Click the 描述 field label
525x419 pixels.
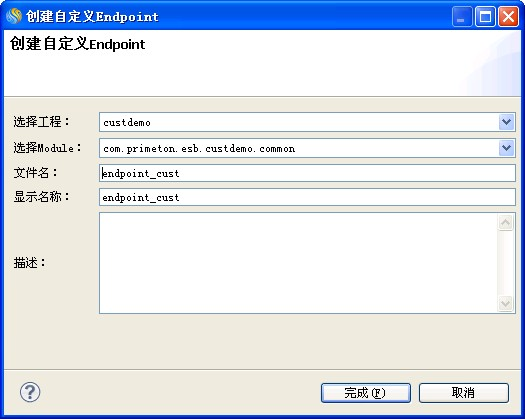click(x=29, y=263)
